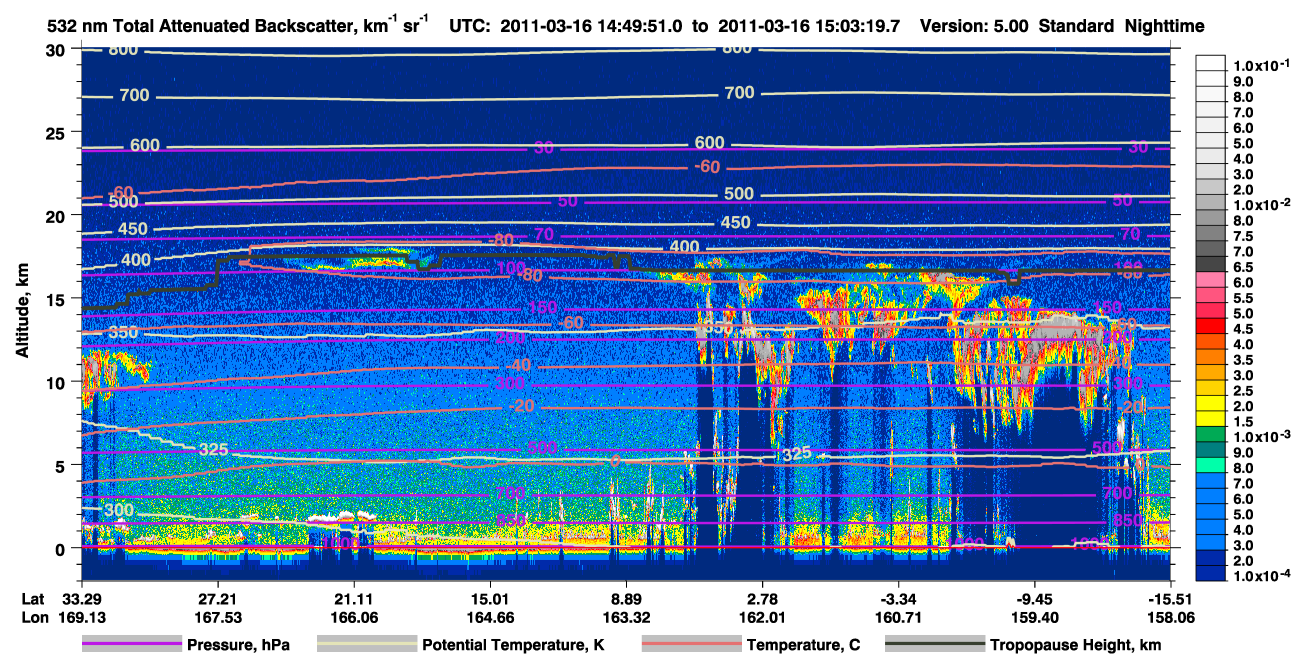Click the latitude value 27.21
The width and height of the screenshot is (1300, 667).
(x=216, y=598)
